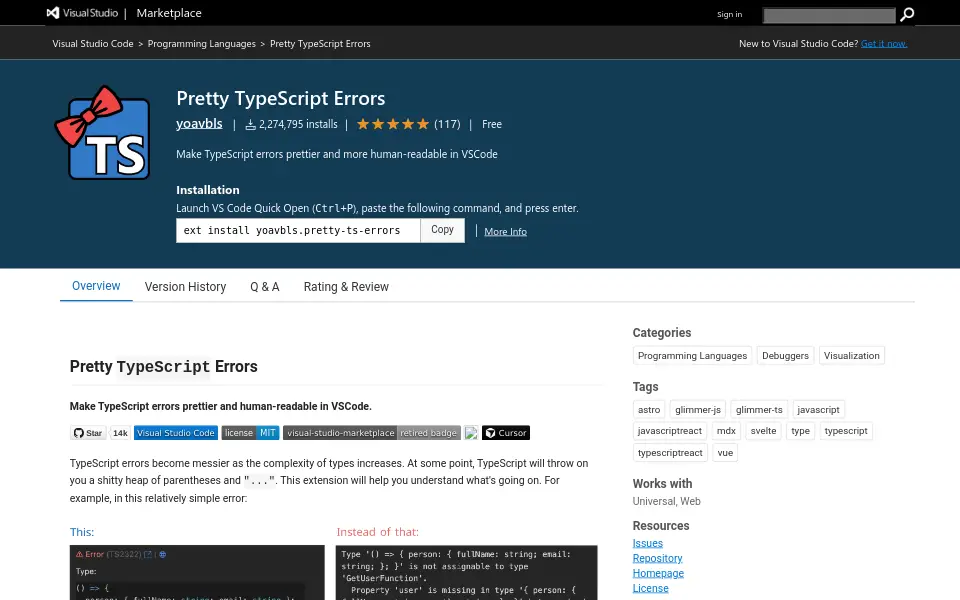Click the Get it now link
Viewport: 960px width, 600px height.
pyautogui.click(x=884, y=43)
